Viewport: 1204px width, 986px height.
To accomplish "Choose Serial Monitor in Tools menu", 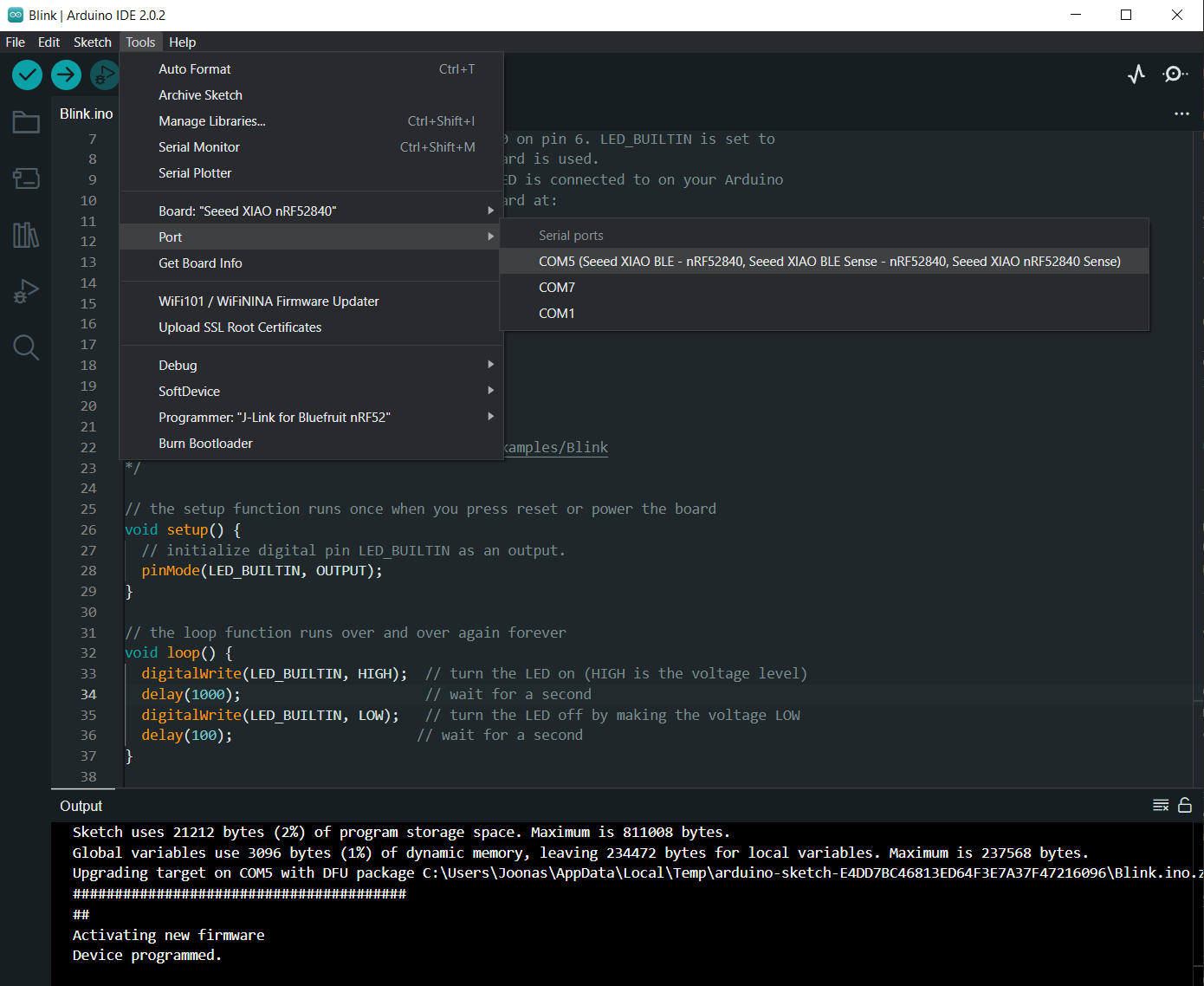I will [312, 147].
